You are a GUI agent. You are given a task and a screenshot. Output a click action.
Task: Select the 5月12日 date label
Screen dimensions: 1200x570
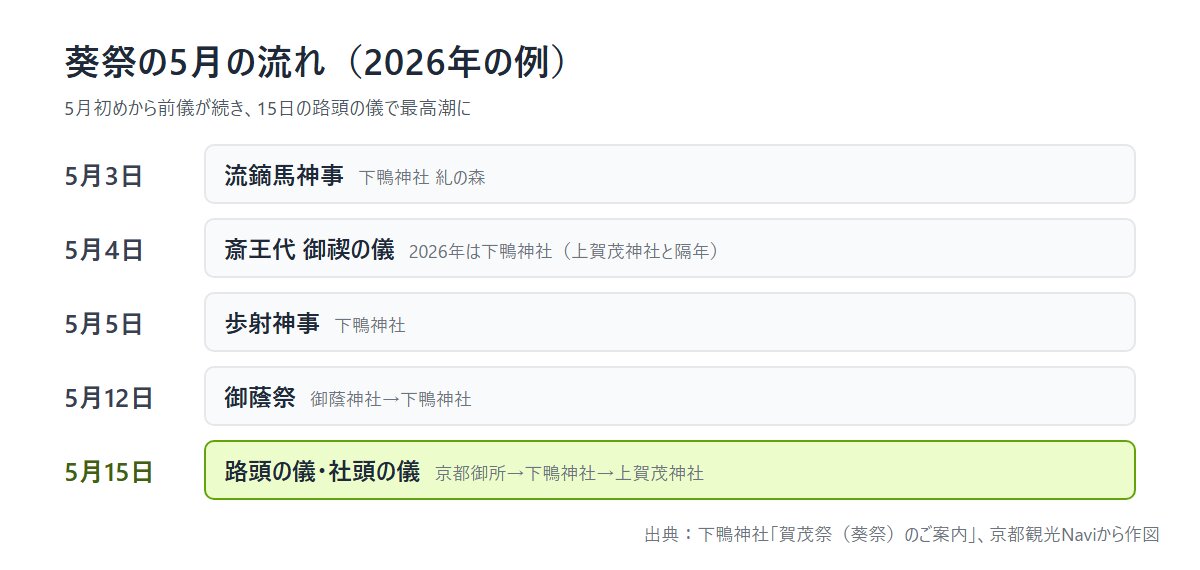coord(109,398)
